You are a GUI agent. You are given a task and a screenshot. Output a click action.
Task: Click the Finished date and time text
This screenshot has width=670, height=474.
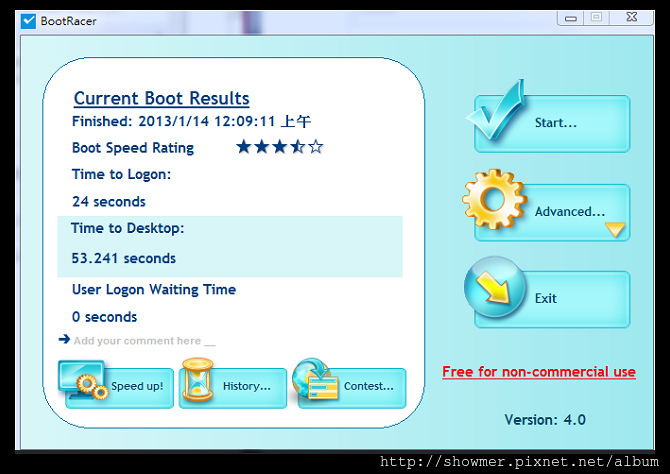coord(191,121)
